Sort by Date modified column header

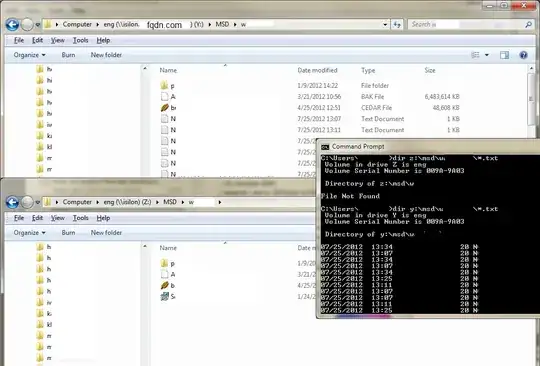[x=317, y=70]
